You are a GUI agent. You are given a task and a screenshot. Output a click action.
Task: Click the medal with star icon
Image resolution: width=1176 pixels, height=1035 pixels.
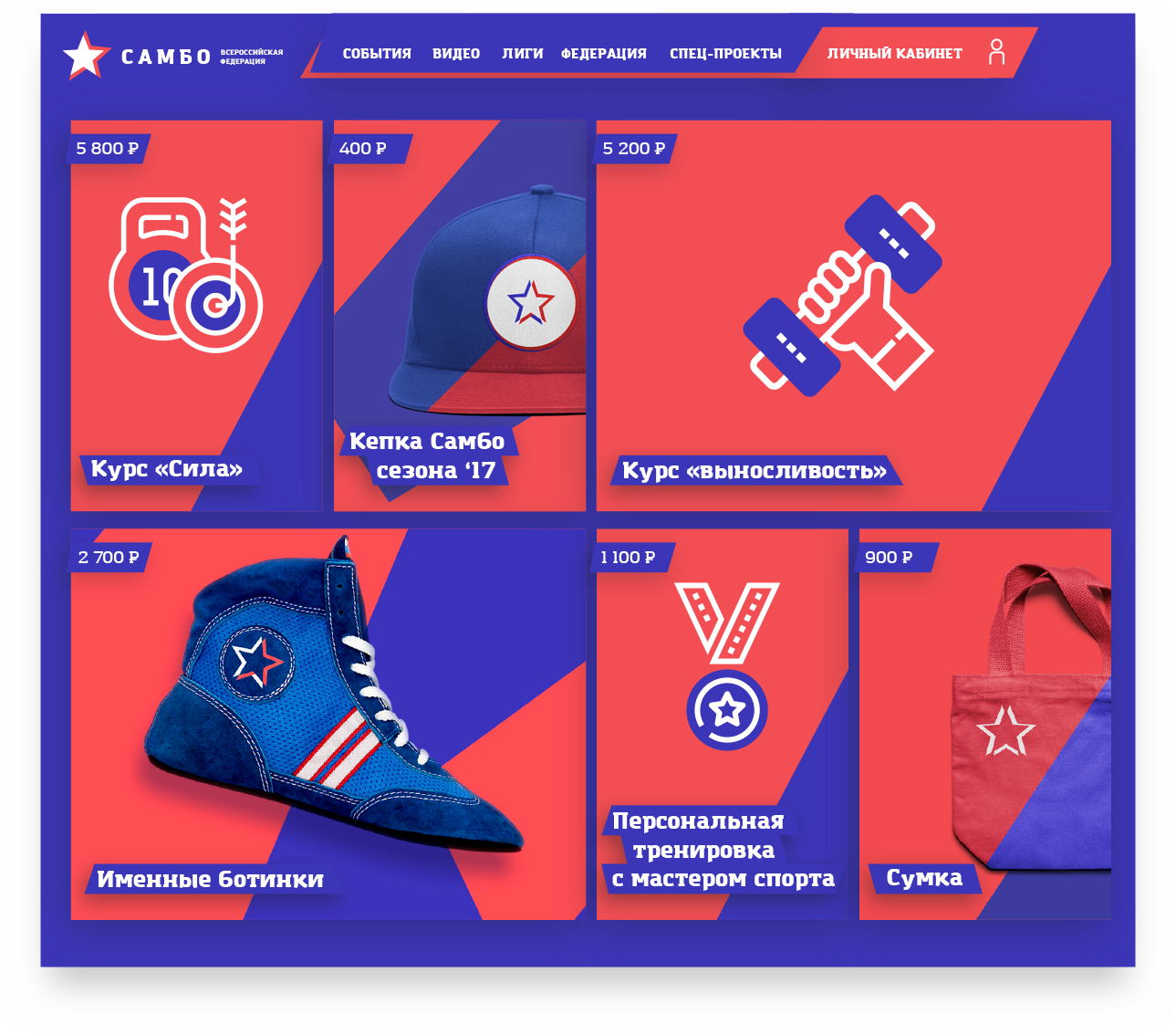coord(727,666)
